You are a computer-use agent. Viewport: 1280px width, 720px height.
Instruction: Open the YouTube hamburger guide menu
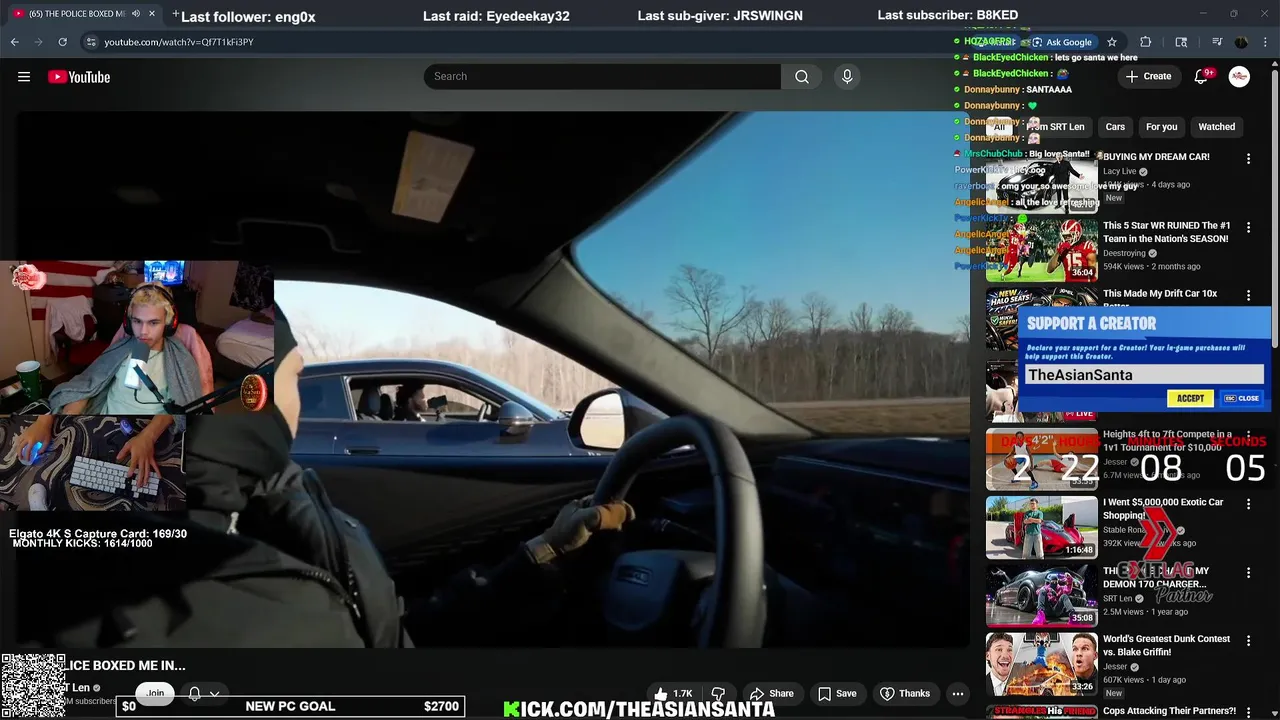coord(24,77)
